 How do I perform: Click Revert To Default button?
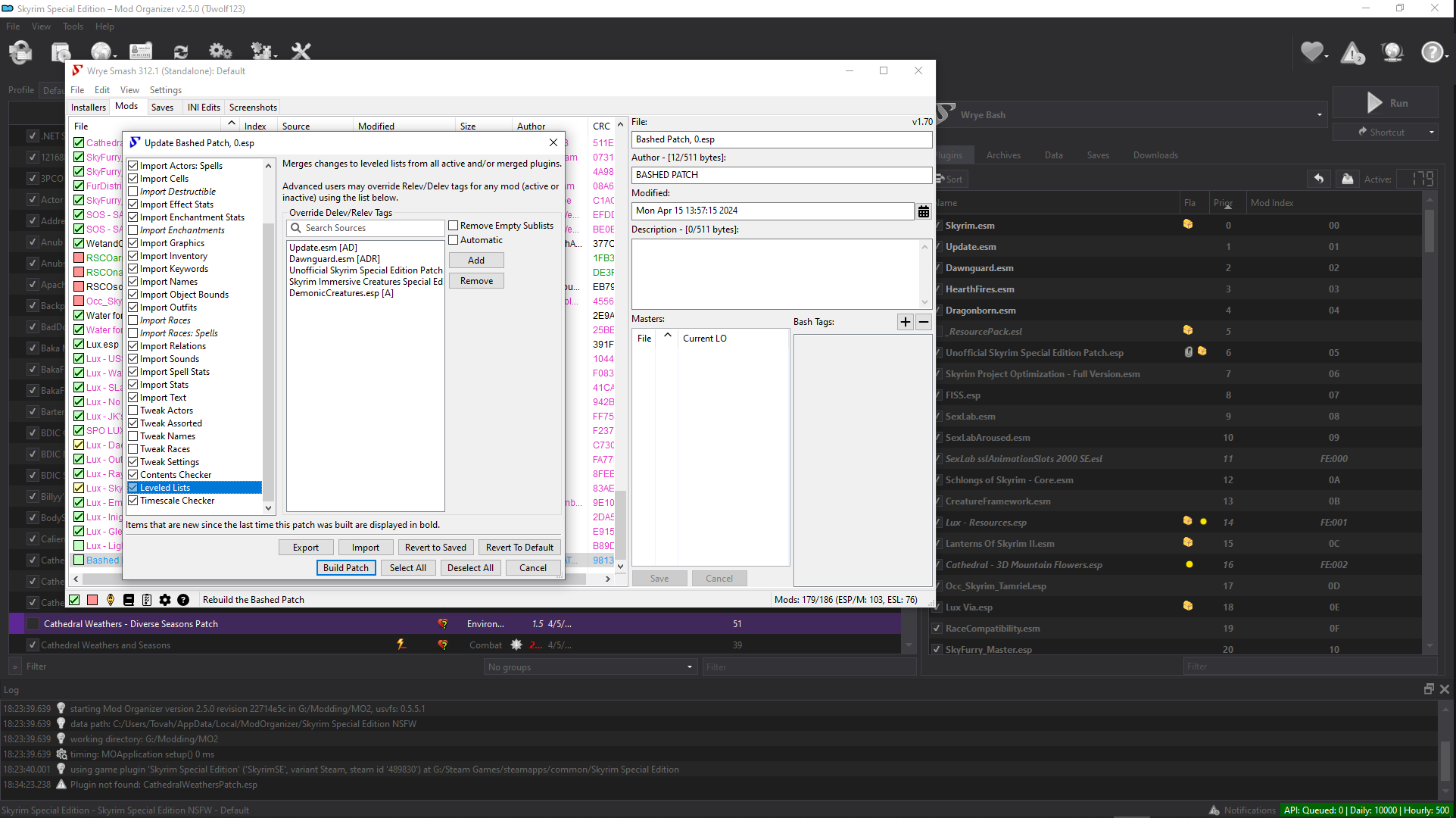point(519,548)
